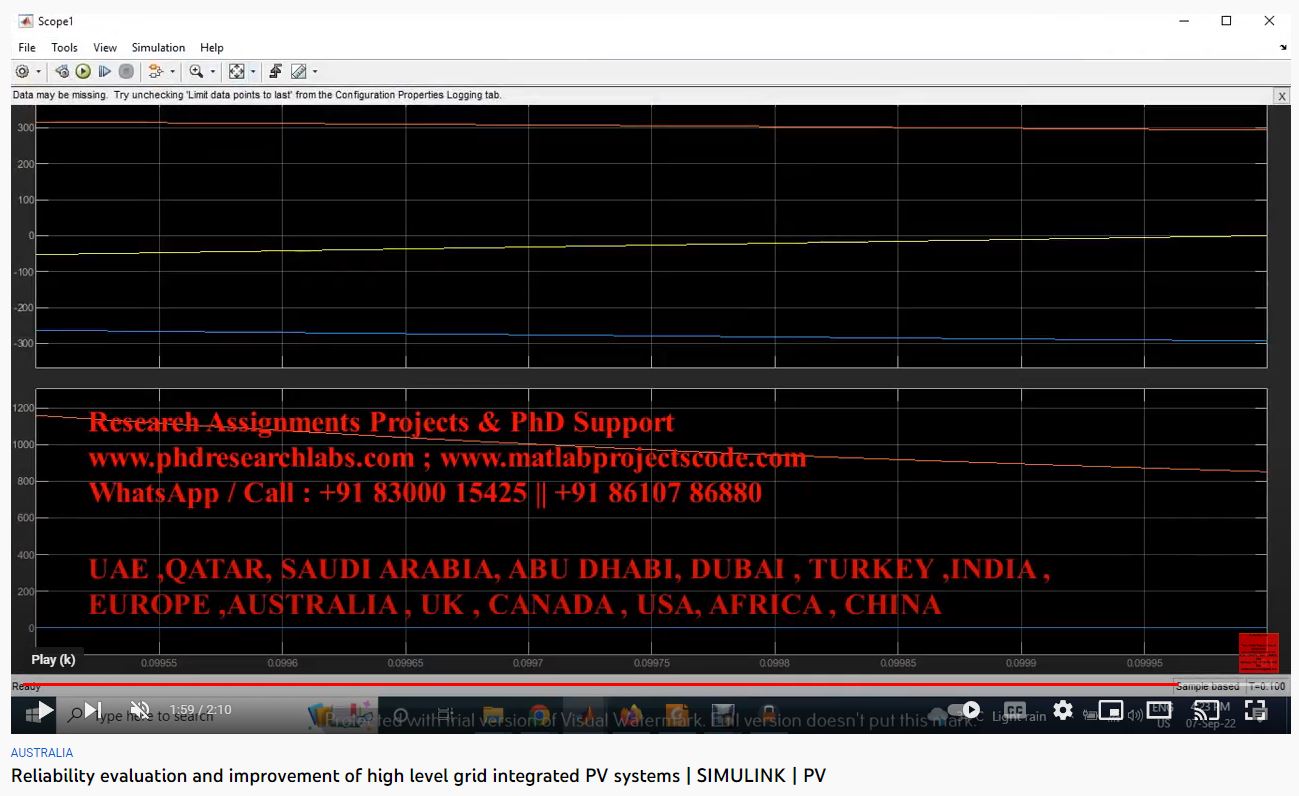Screen dimensions: 1299x796
Task: Click the '1:59 / 2:10' time display
Action: tap(200, 710)
